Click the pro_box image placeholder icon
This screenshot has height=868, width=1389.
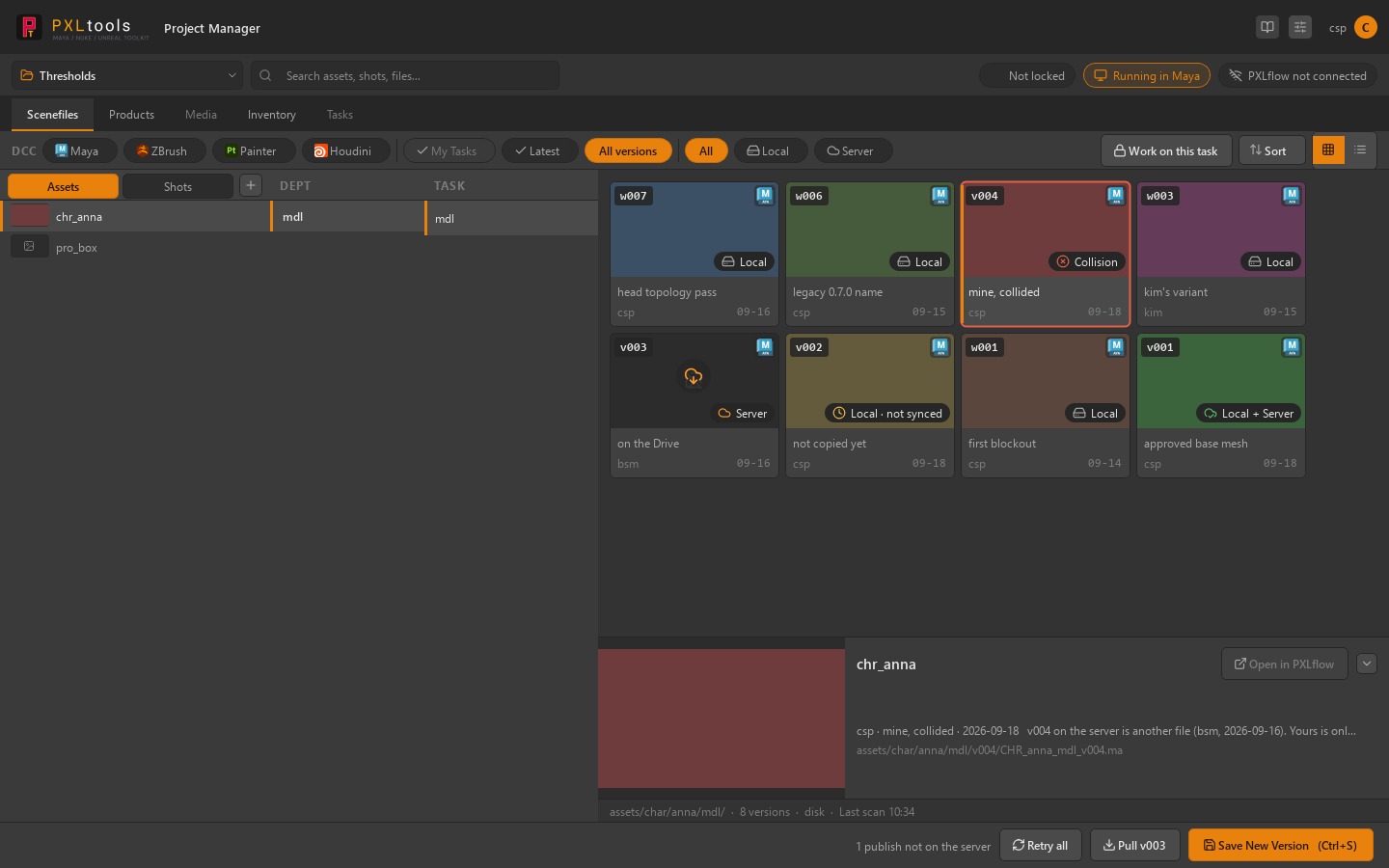coord(29,247)
